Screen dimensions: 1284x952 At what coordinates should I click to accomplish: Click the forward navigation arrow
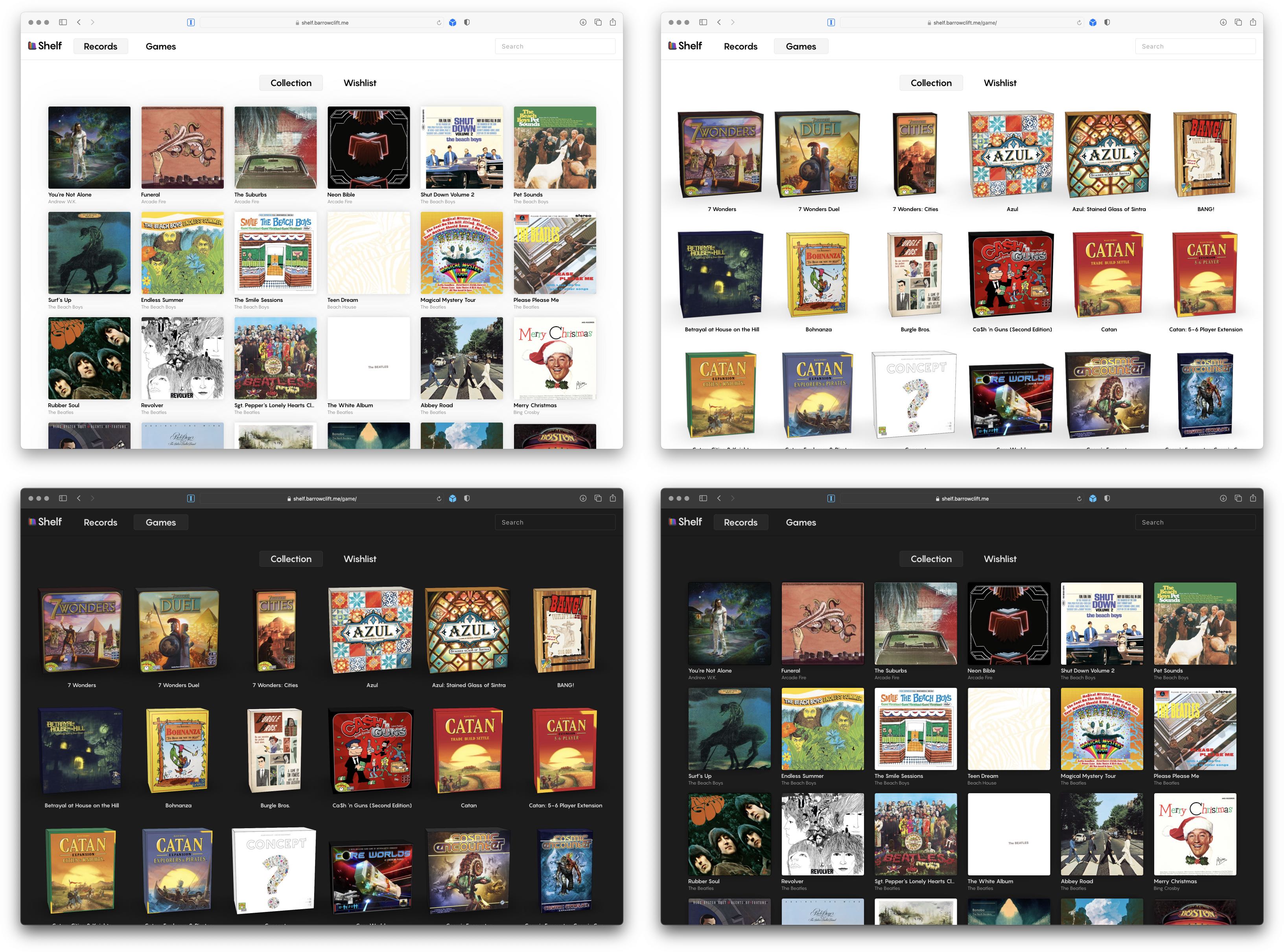point(93,22)
